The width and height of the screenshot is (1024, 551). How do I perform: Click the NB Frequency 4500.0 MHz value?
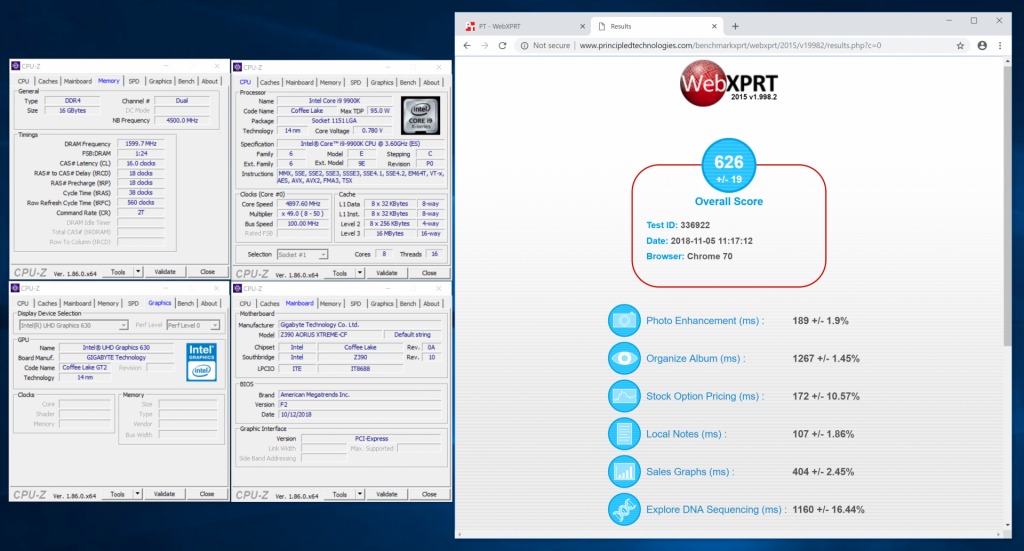click(x=182, y=121)
